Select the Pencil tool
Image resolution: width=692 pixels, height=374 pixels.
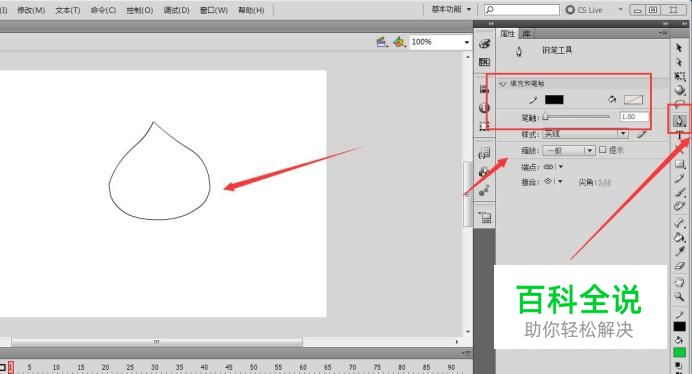[680, 178]
